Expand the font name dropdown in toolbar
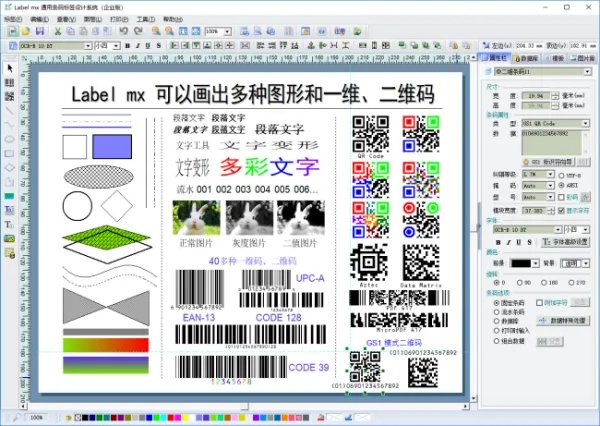 pos(89,45)
